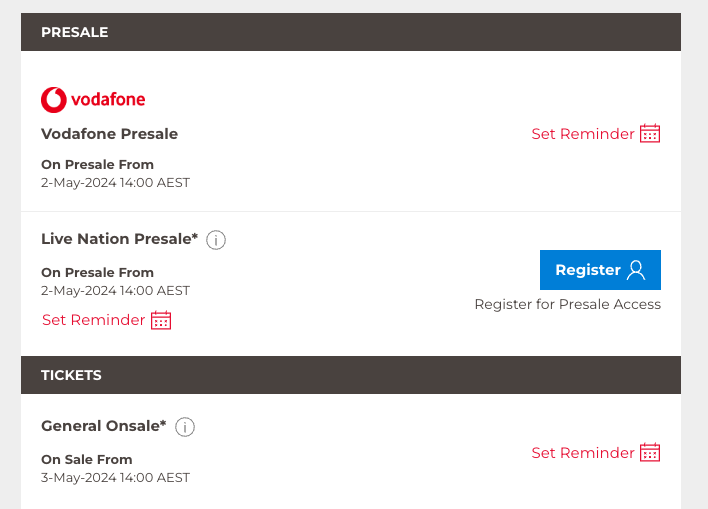
Task: Click the Register for Presale Access text
Action: click(567, 304)
